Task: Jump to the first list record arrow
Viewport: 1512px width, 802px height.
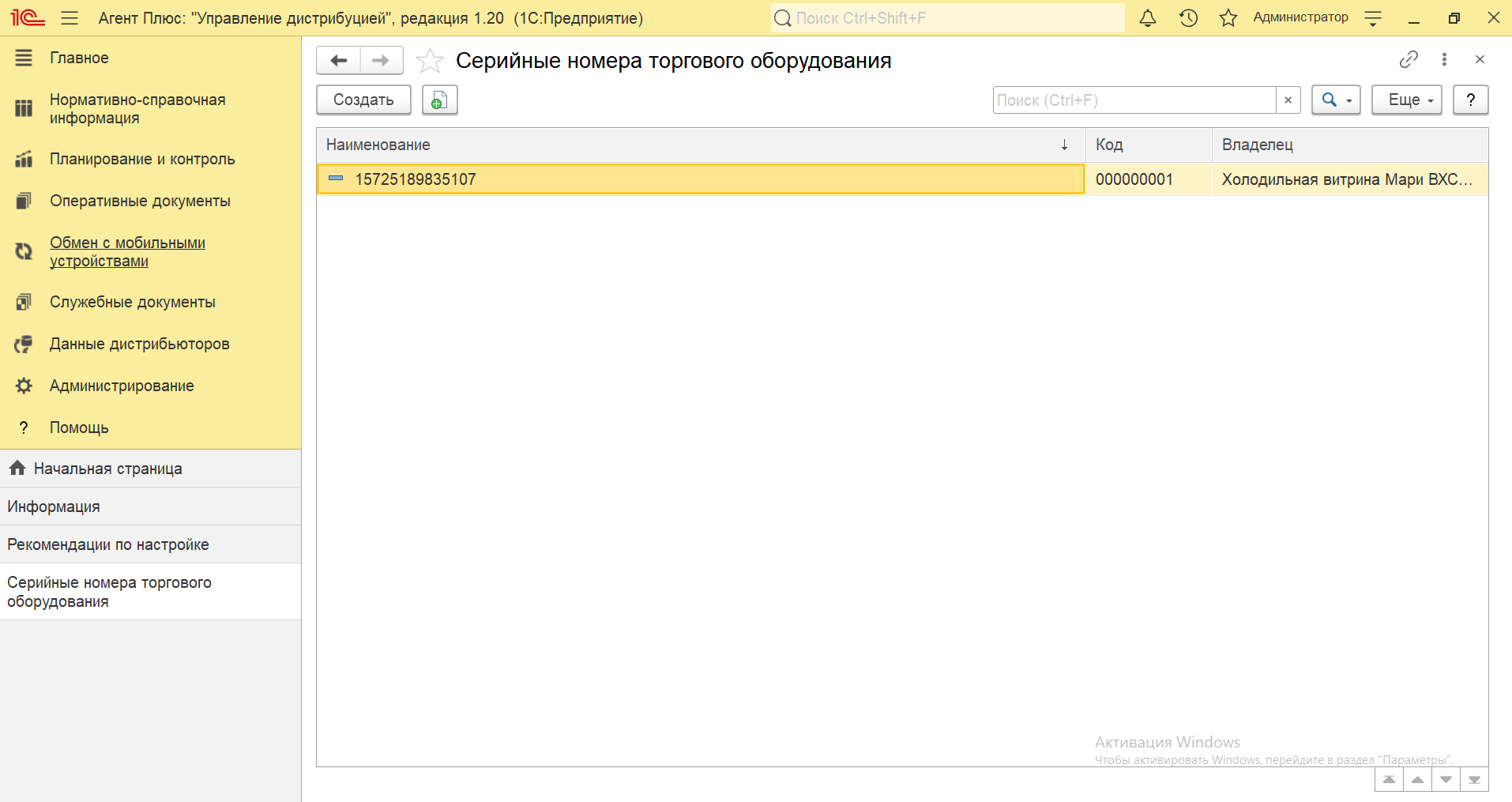Action: [1389, 780]
